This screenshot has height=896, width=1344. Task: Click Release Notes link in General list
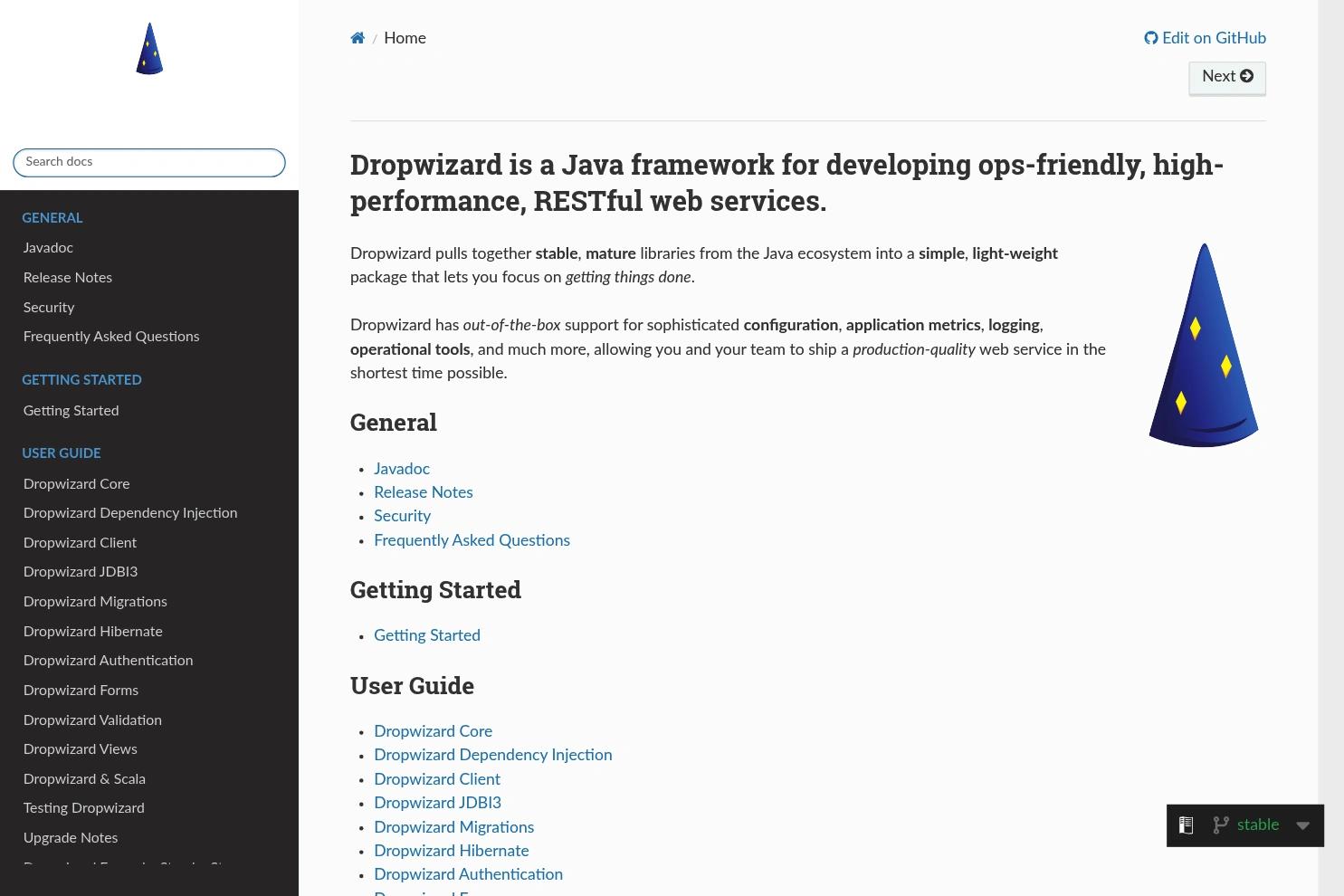tap(424, 492)
